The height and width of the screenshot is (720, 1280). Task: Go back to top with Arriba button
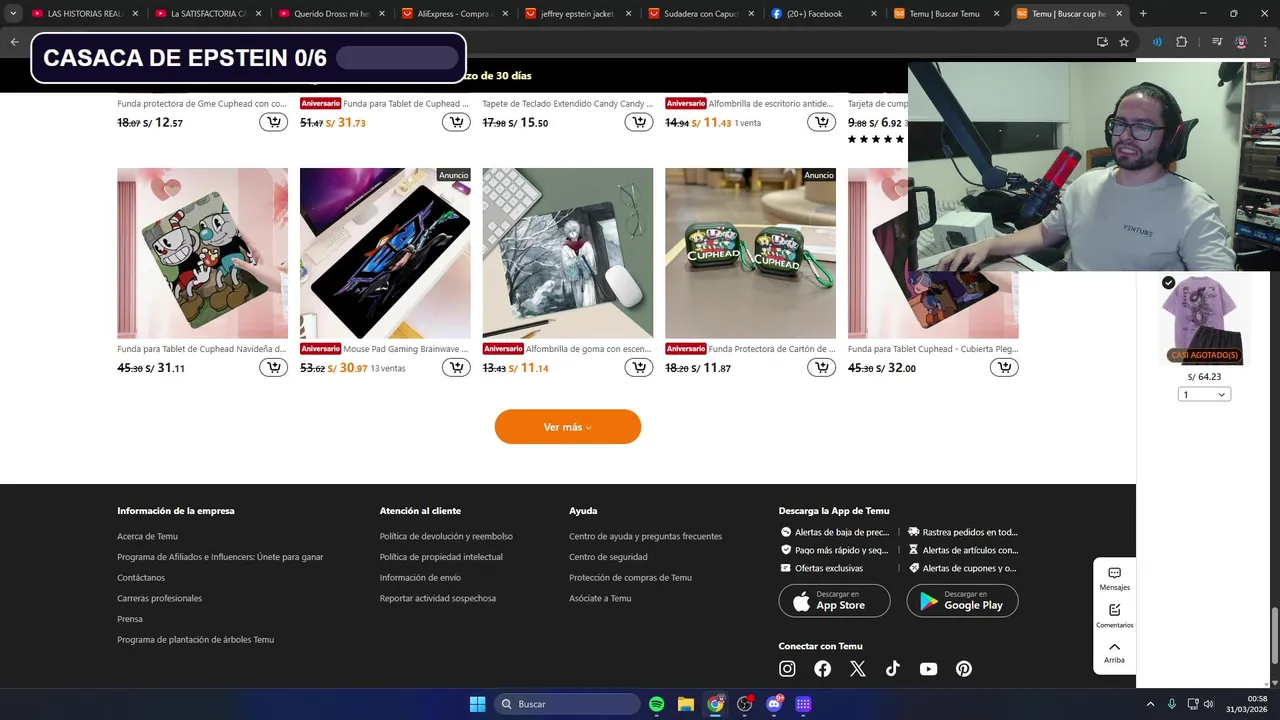pyautogui.click(x=1114, y=652)
